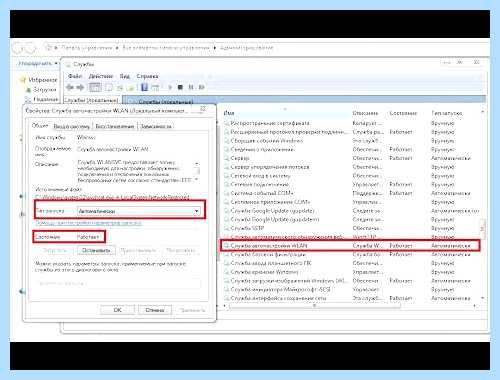Open Help via the blue toolbar icon

point(144,87)
